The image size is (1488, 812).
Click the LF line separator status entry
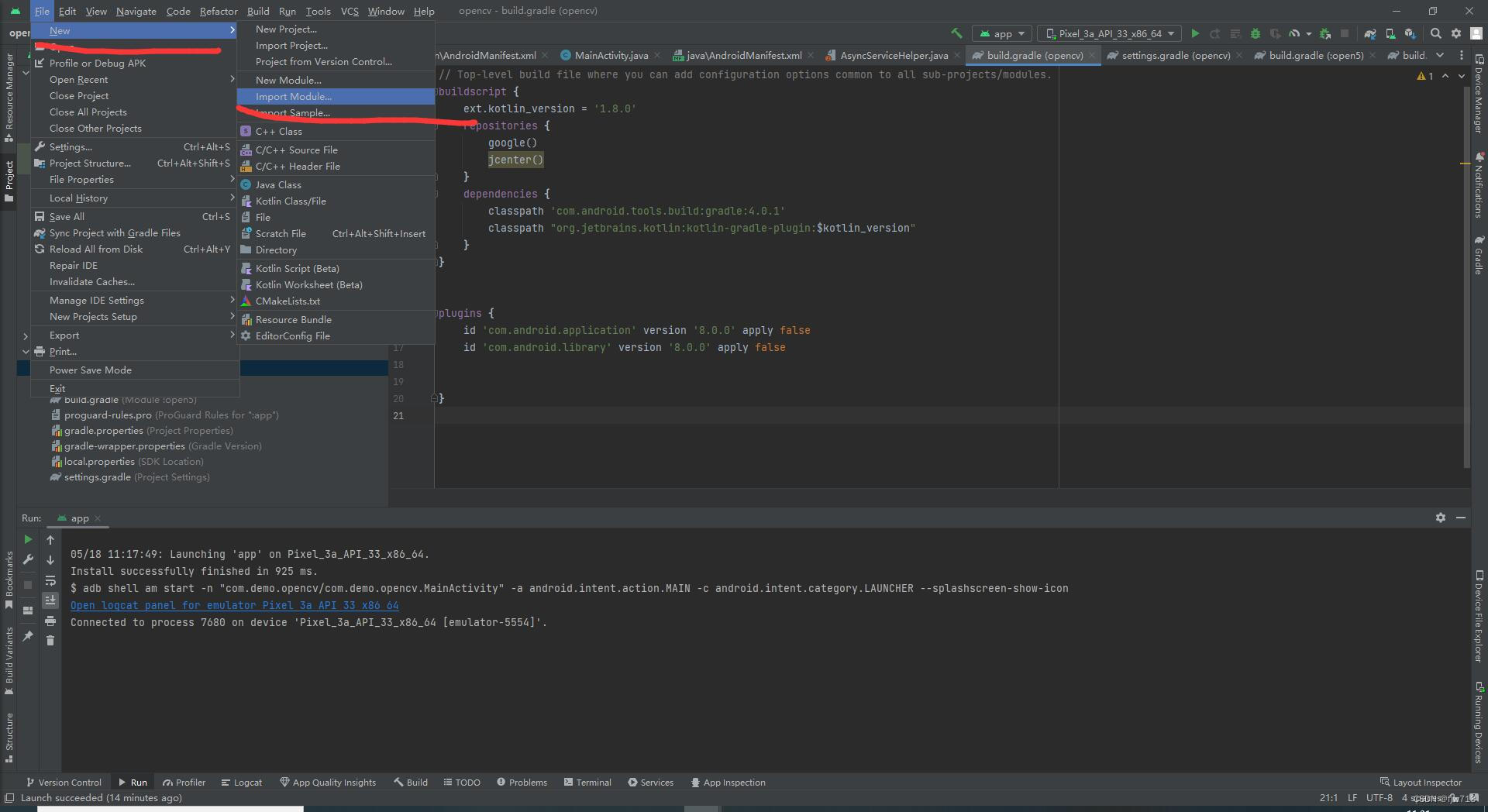(1352, 797)
